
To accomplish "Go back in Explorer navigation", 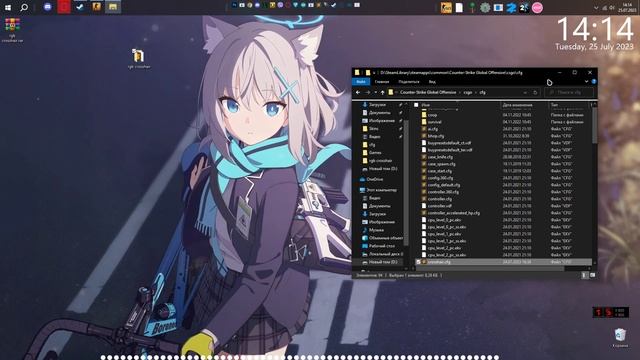I will pyautogui.click(x=358, y=93).
